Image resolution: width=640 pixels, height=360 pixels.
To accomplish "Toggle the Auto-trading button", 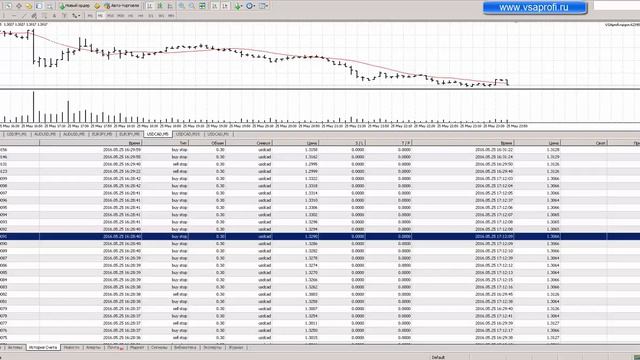I will tap(122, 6).
